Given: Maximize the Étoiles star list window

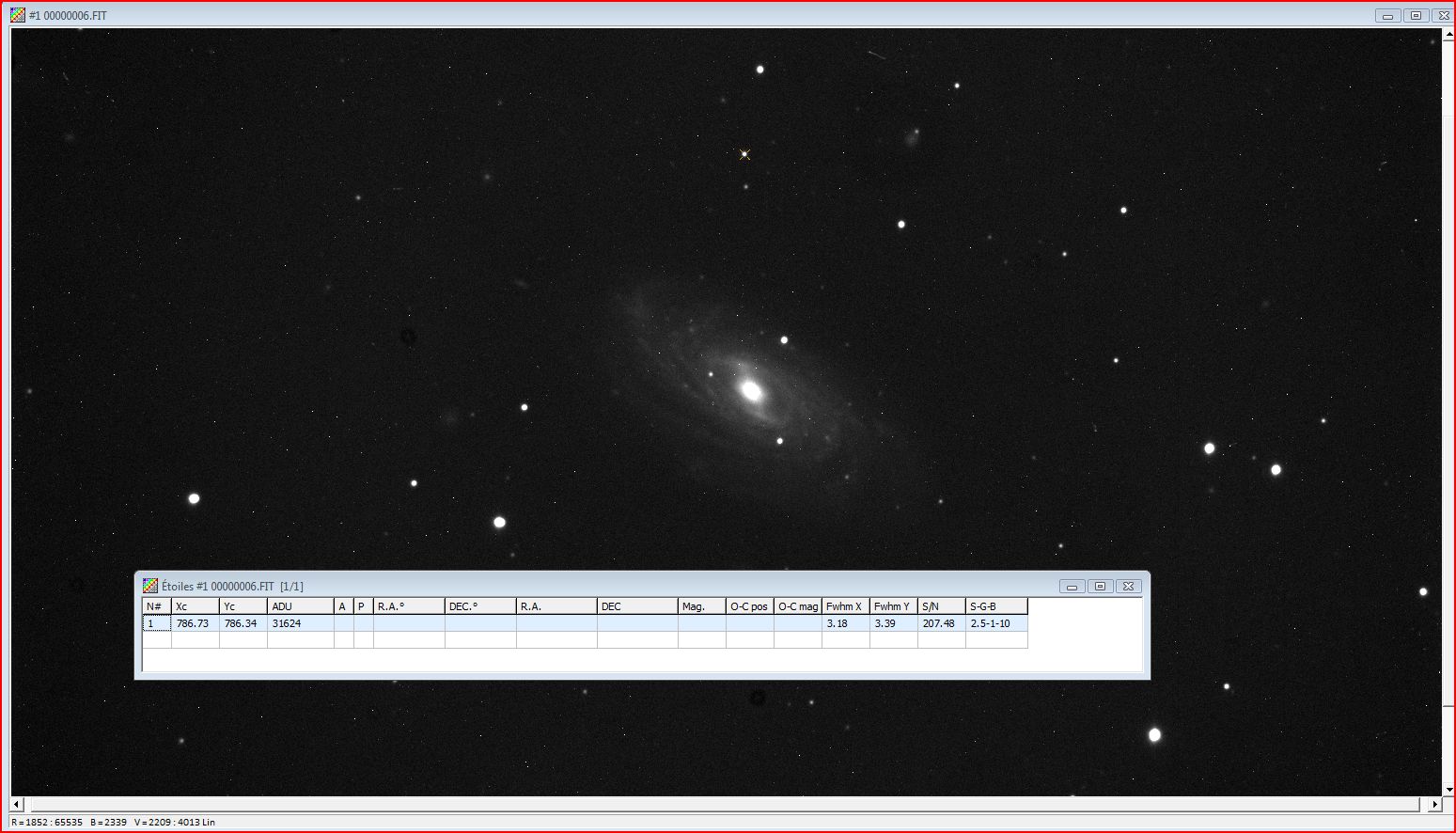Looking at the screenshot, I should tap(1100, 586).
